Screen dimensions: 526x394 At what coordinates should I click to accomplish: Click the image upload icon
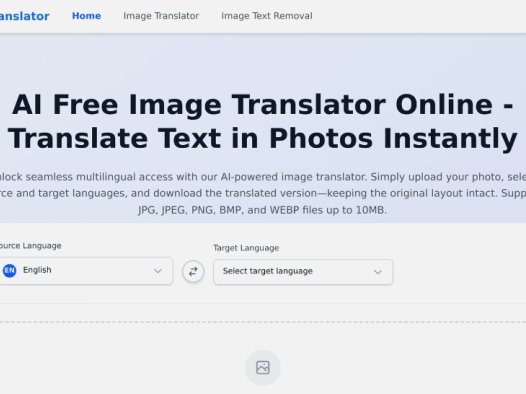(263, 368)
